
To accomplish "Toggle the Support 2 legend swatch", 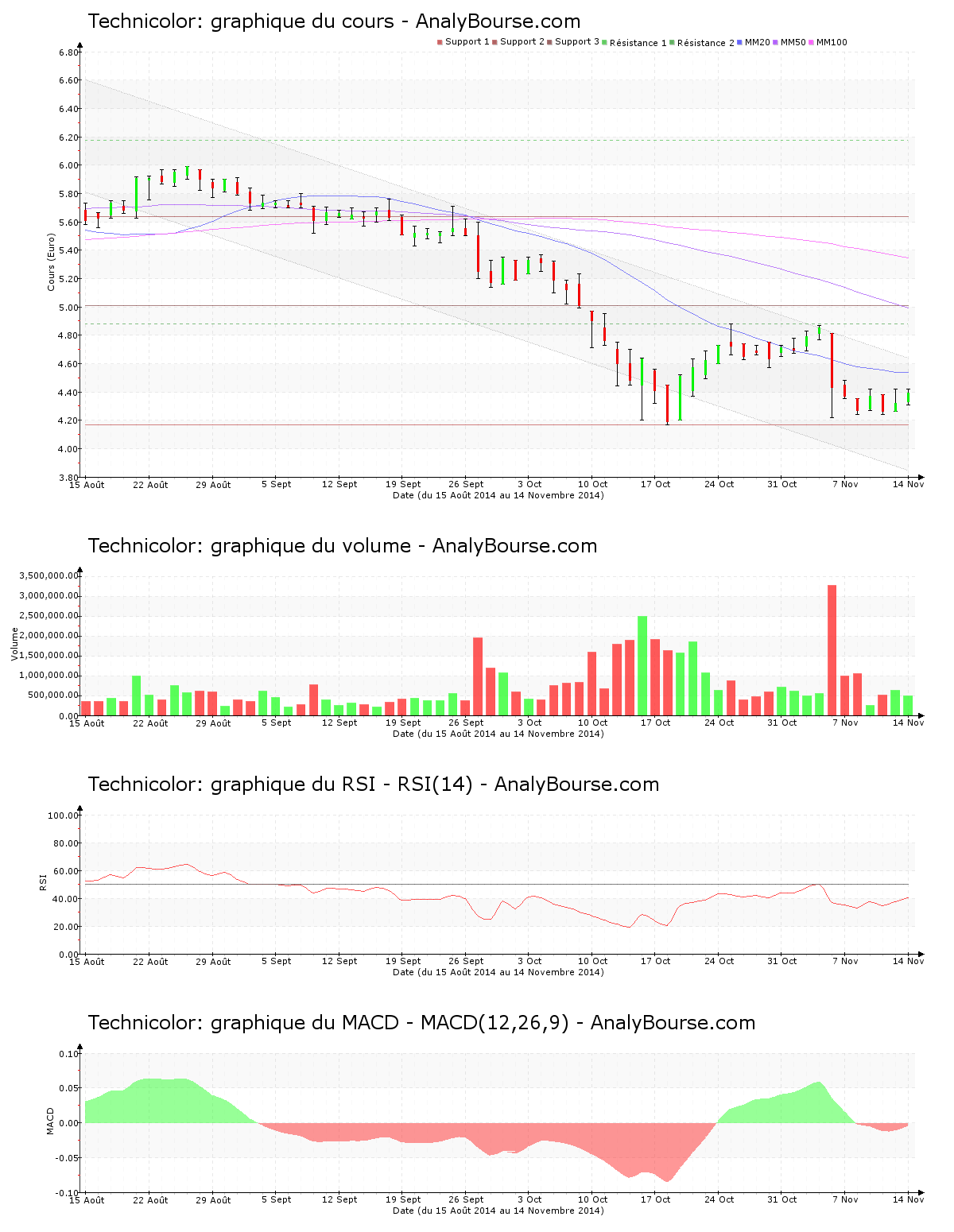I will [x=495, y=40].
